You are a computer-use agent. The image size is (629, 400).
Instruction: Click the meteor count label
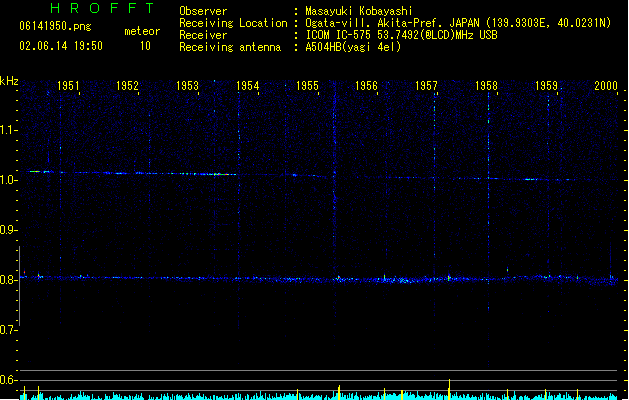[142, 31]
